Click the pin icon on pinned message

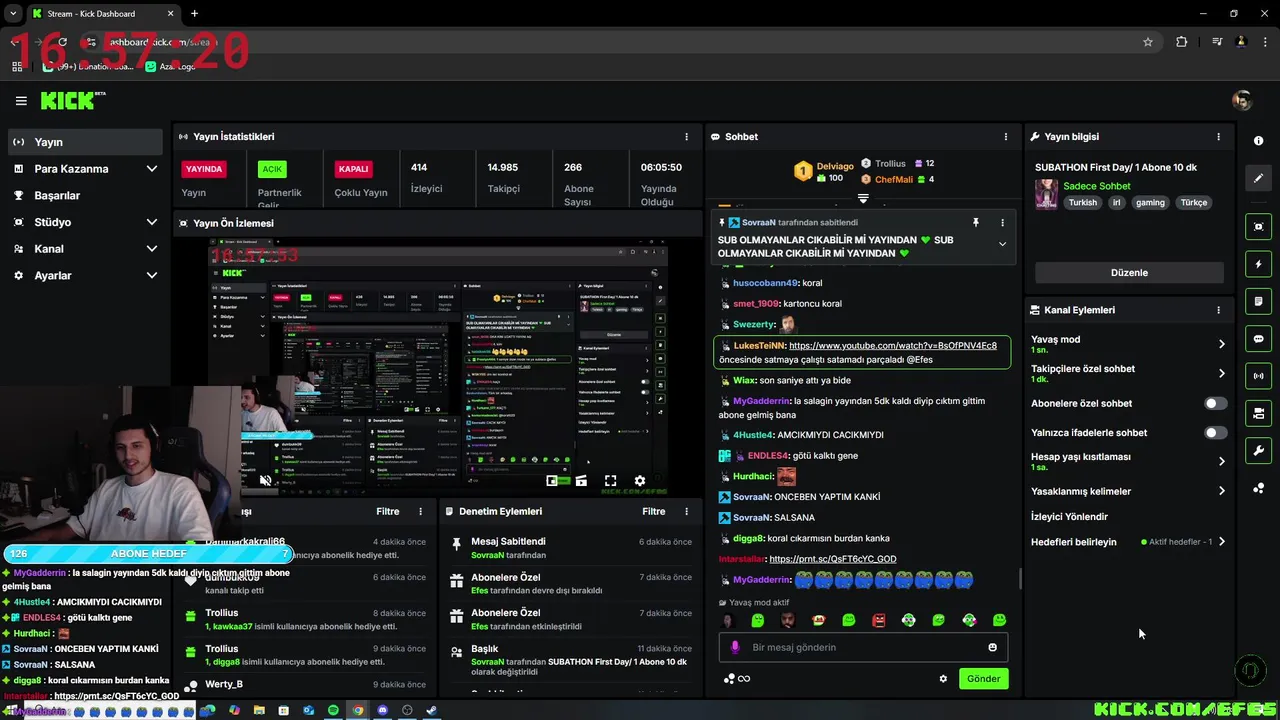click(x=976, y=222)
